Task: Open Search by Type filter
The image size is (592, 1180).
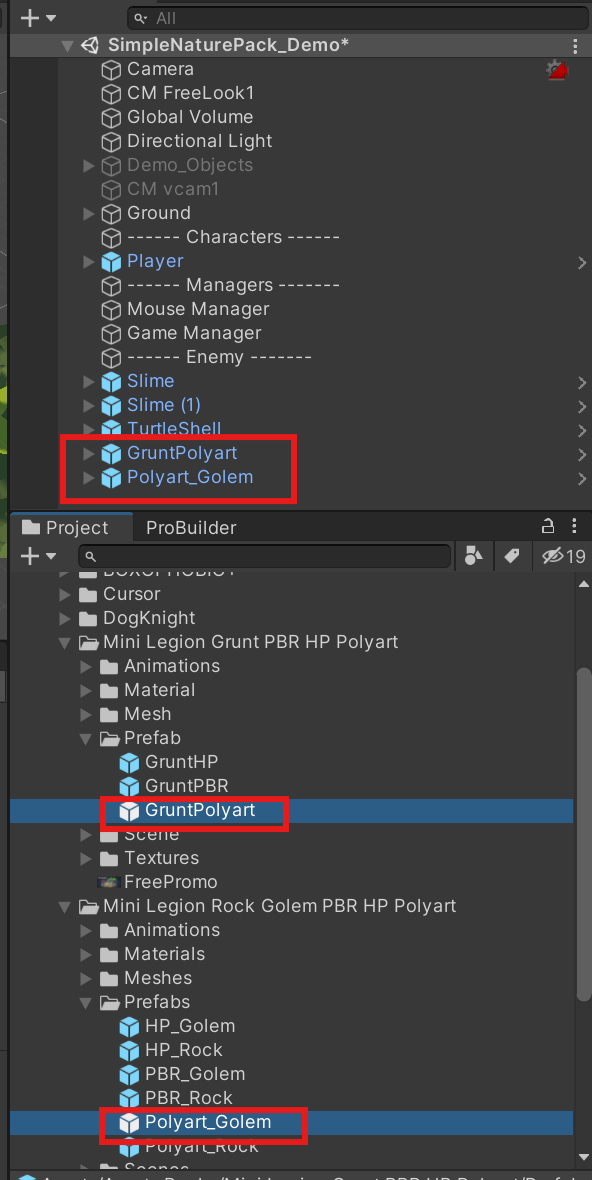Action: click(474, 557)
